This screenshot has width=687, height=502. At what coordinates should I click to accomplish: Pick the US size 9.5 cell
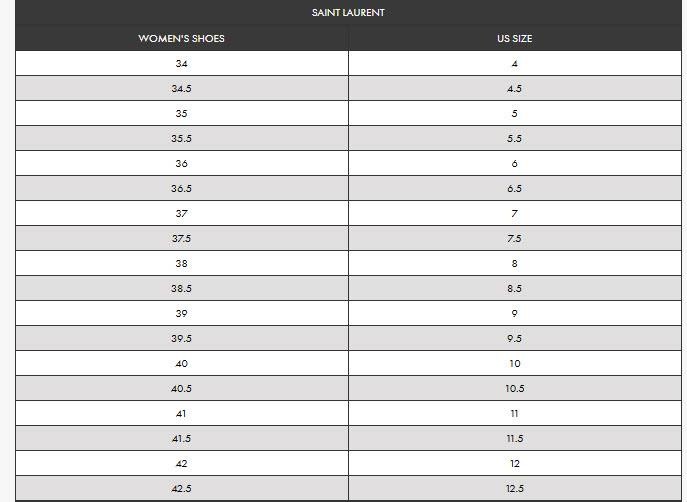point(514,339)
